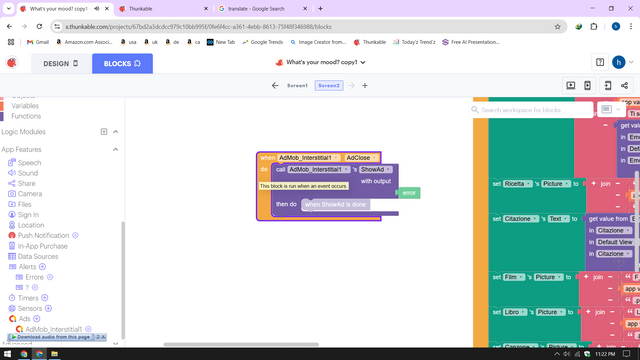The width and height of the screenshot is (640, 360).
Task: Click the 'when ShowAd is done' placeholder block
Action: (336, 204)
